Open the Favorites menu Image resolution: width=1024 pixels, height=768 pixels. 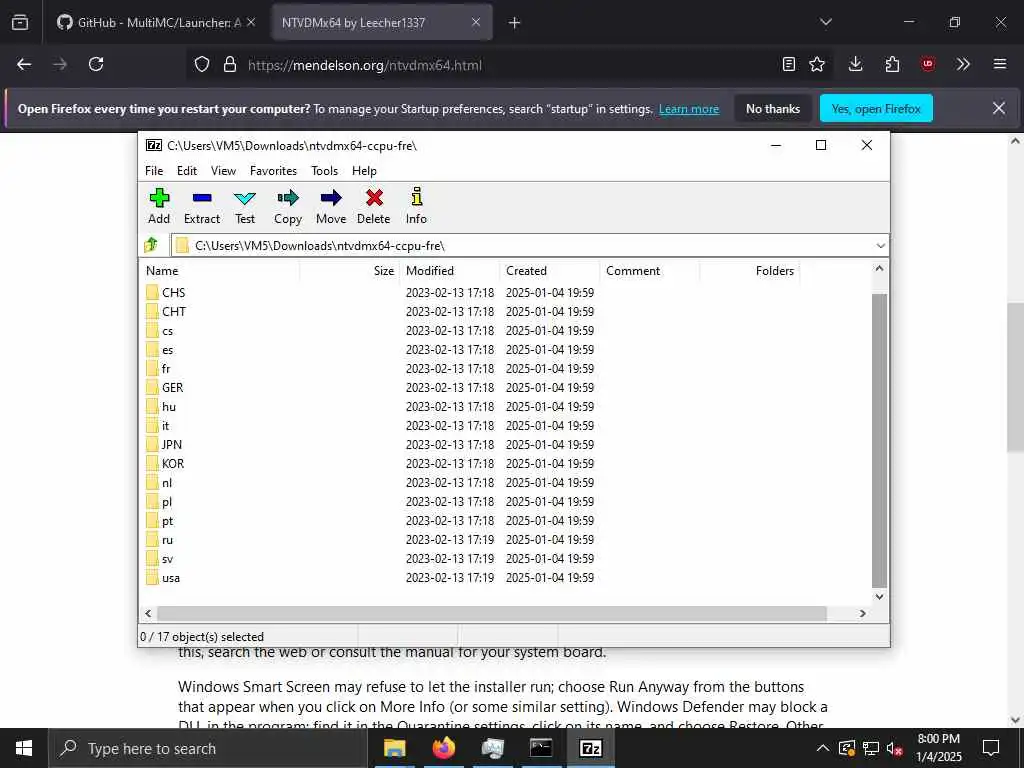point(273,170)
